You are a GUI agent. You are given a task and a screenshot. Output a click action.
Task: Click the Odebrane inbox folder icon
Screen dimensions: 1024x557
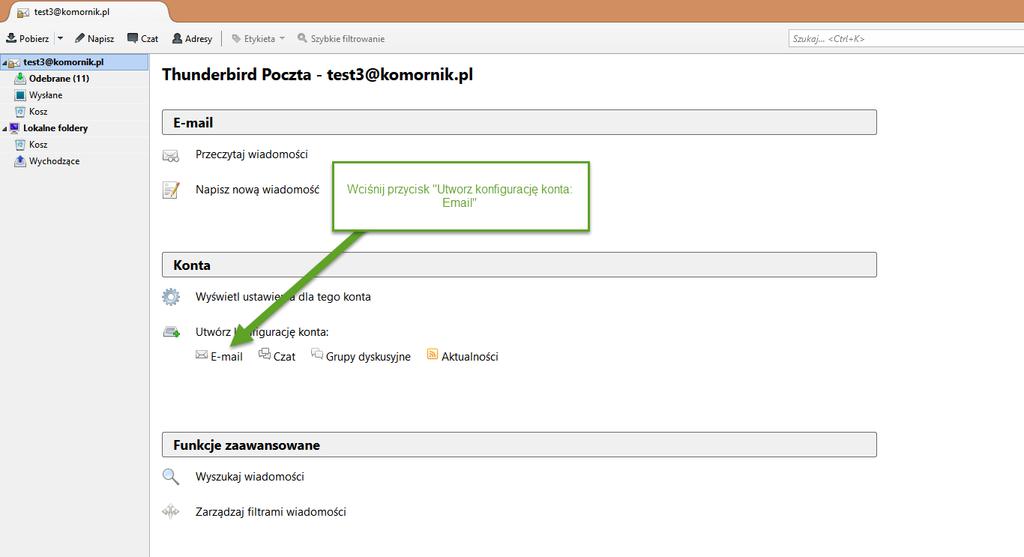tap(20, 78)
